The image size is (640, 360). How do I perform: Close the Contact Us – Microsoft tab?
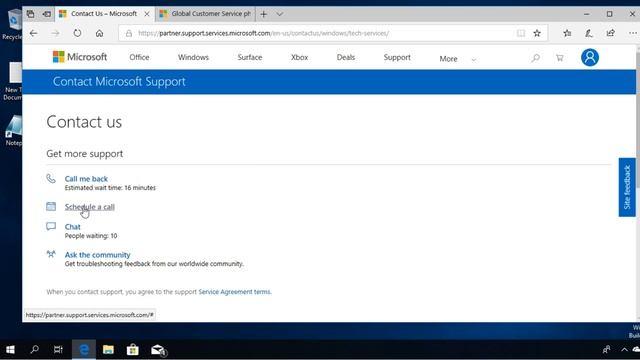(147, 14)
